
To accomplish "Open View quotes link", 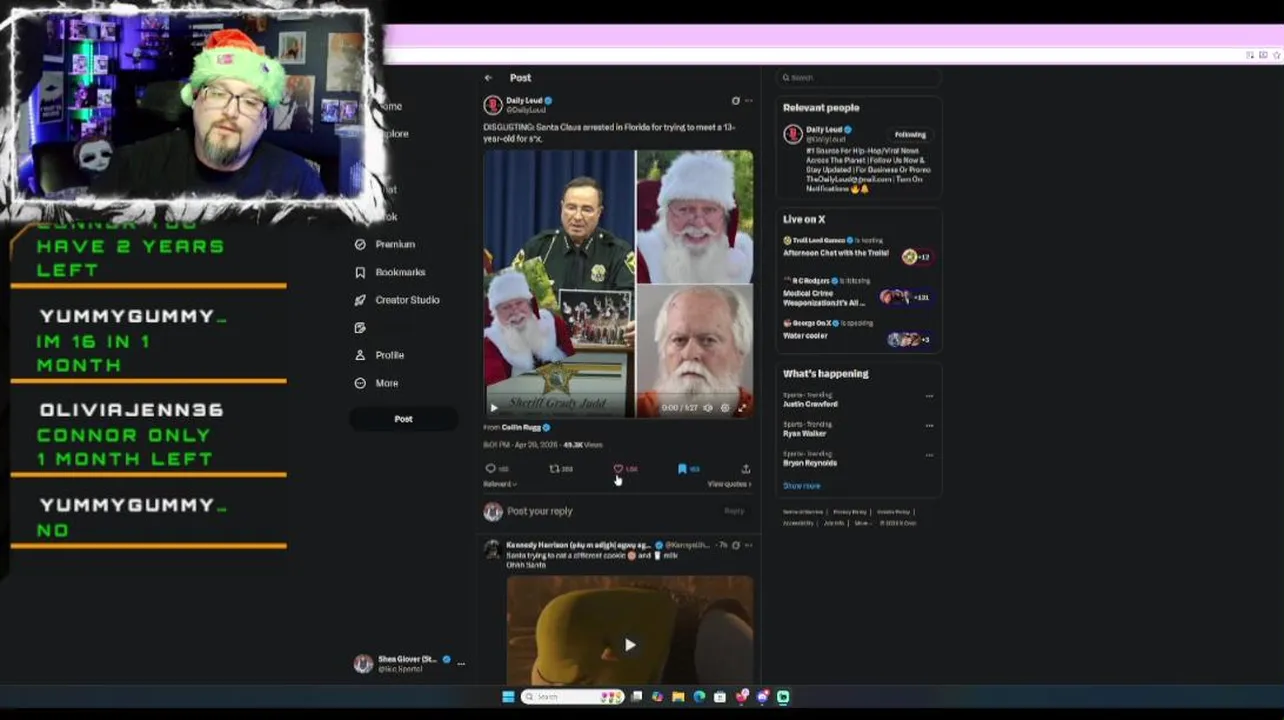I will tap(729, 484).
